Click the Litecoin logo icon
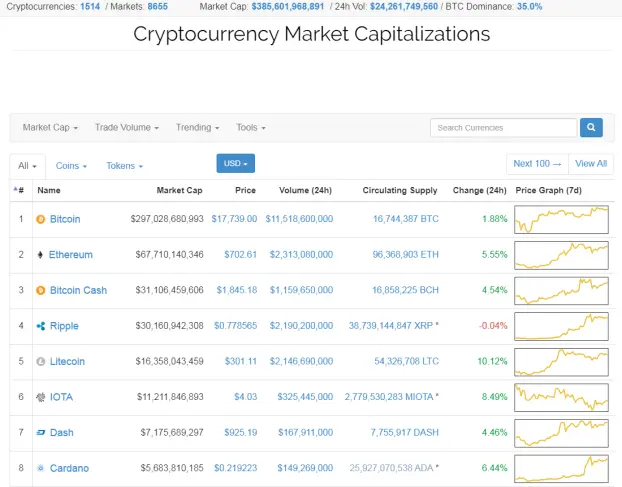This screenshot has width=622, height=487. click(x=40, y=361)
